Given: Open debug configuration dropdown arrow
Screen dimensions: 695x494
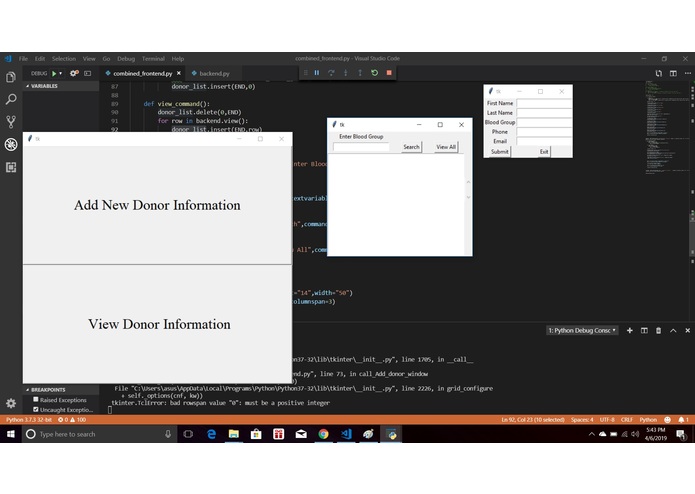Looking at the screenshot, I should (x=61, y=73).
